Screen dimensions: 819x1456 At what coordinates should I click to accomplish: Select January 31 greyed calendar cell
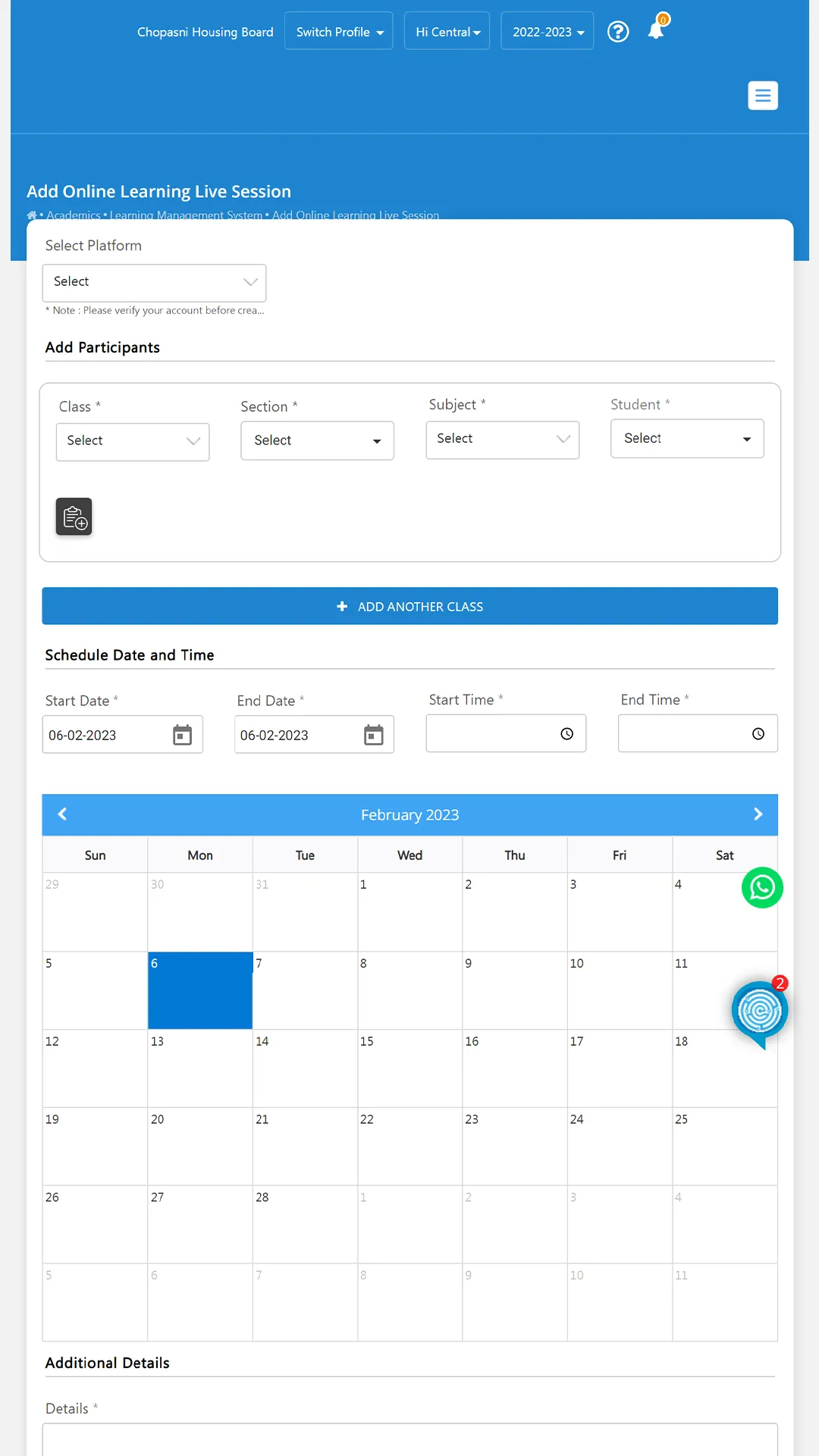305,912
